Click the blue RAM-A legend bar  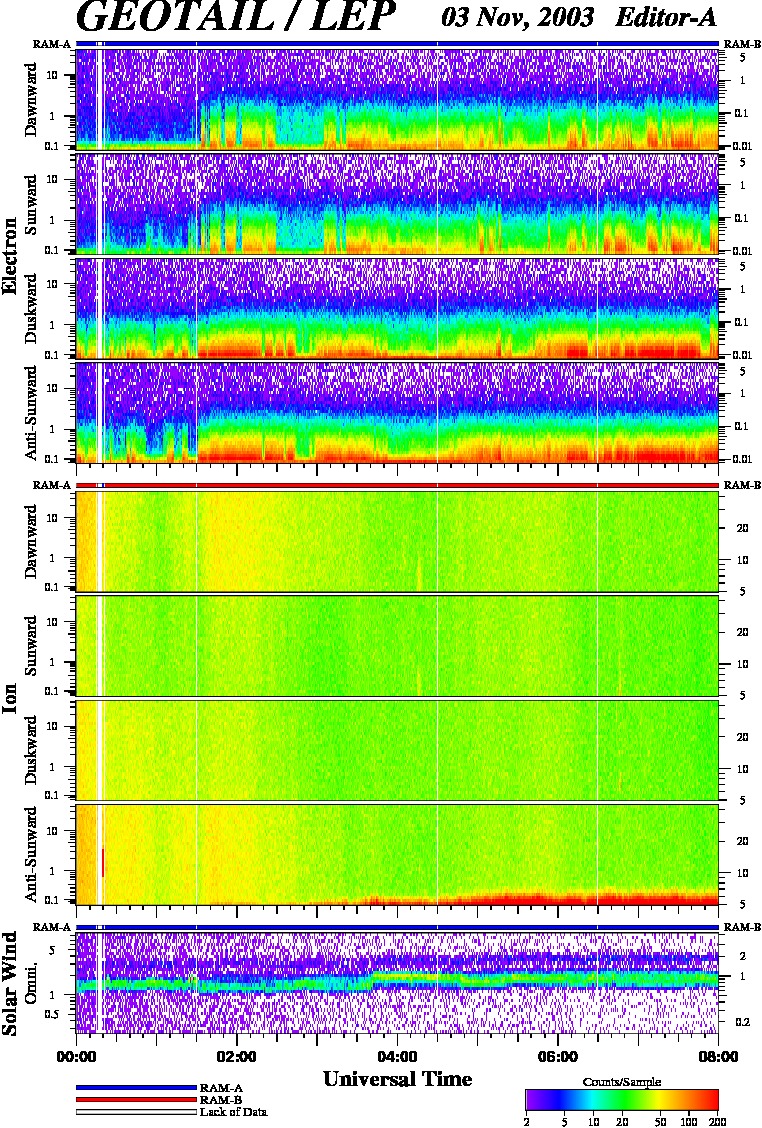pyautogui.click(x=136, y=1088)
